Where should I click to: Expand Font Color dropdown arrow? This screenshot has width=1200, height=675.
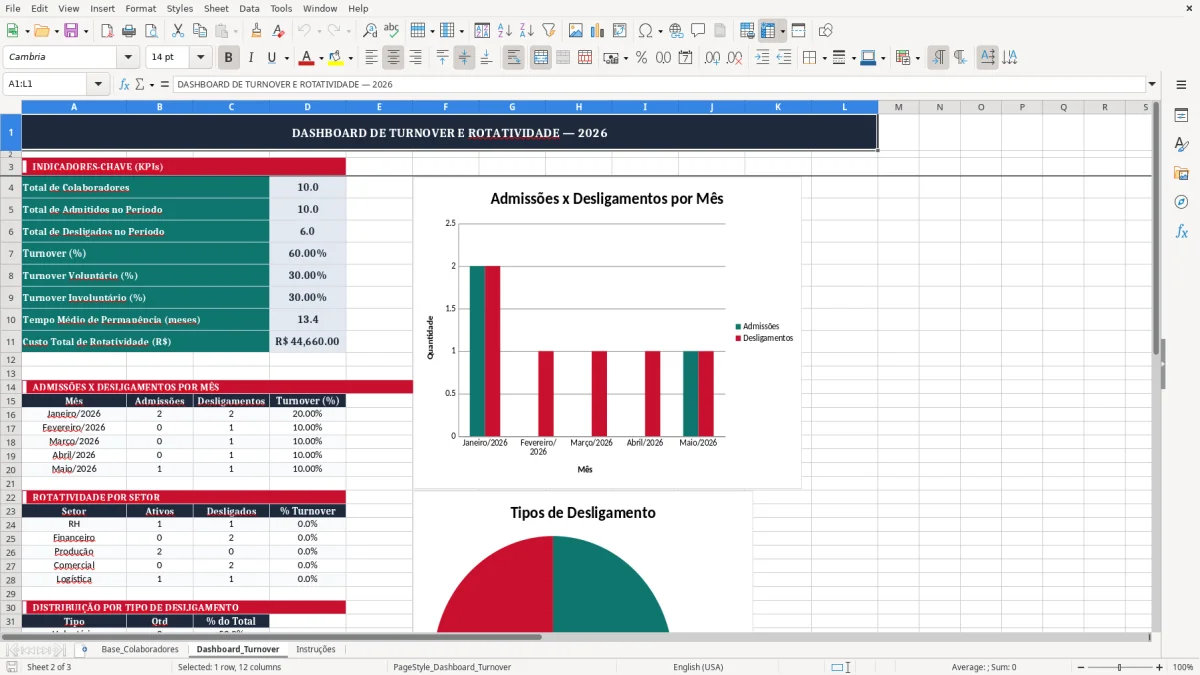tap(321, 58)
